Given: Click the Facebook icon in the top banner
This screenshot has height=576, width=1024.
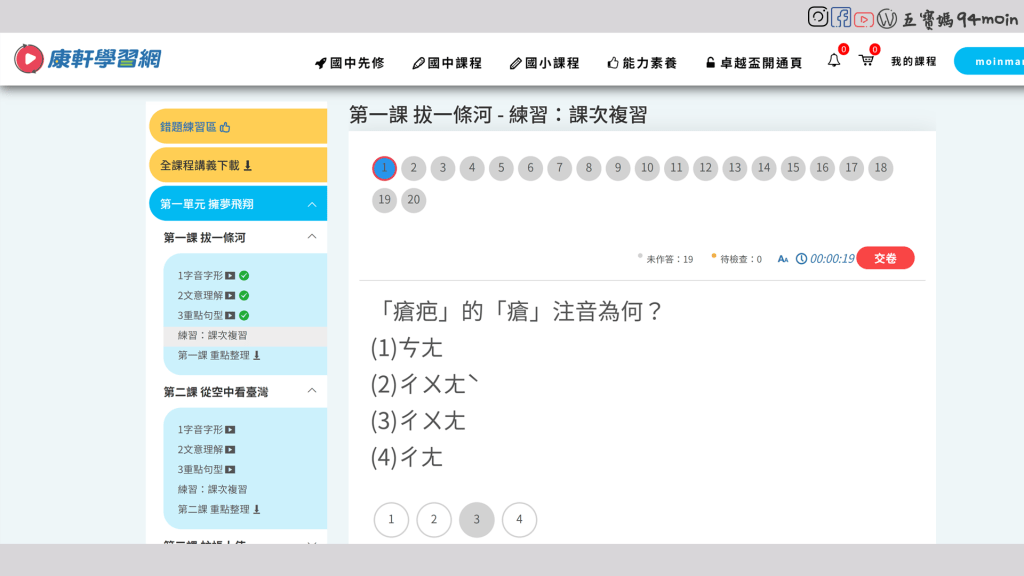Looking at the screenshot, I should tap(841, 17).
